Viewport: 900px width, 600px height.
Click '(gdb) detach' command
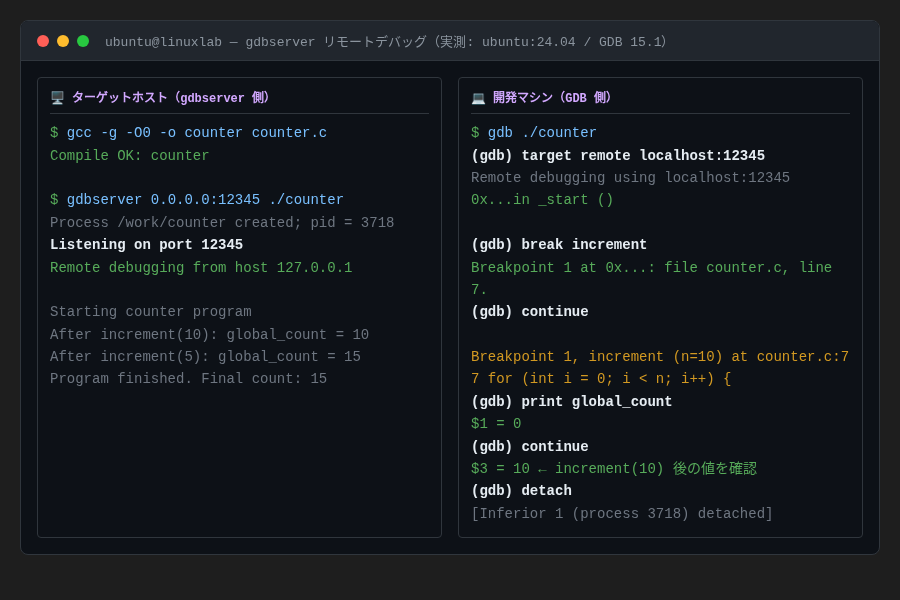pos(521,491)
